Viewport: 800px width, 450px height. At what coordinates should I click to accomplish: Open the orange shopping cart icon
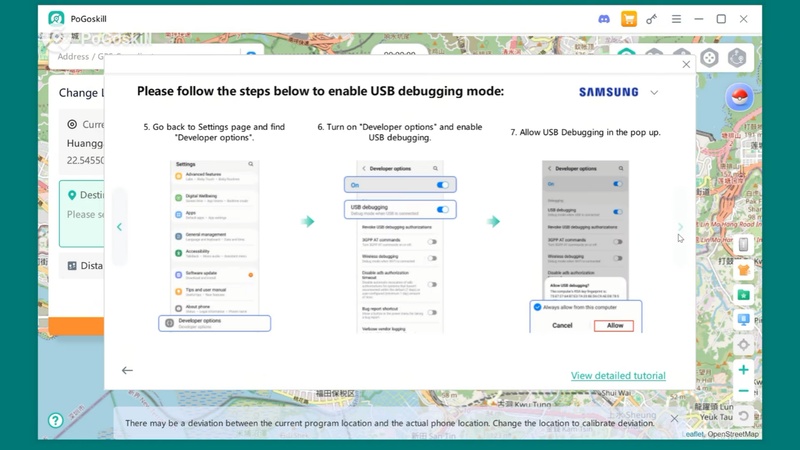pos(629,19)
